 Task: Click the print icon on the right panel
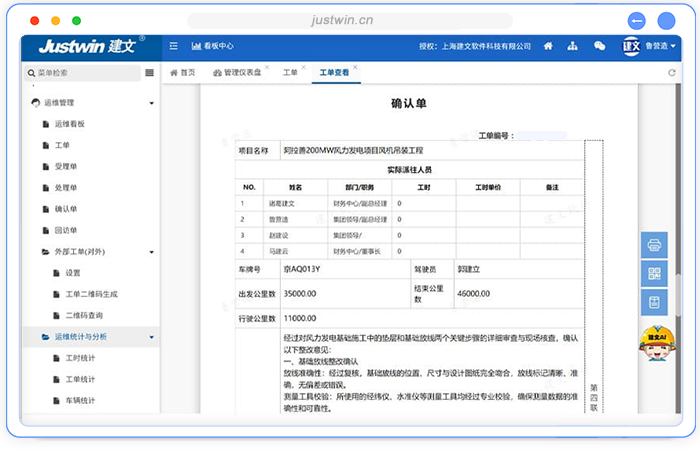[x=655, y=244]
